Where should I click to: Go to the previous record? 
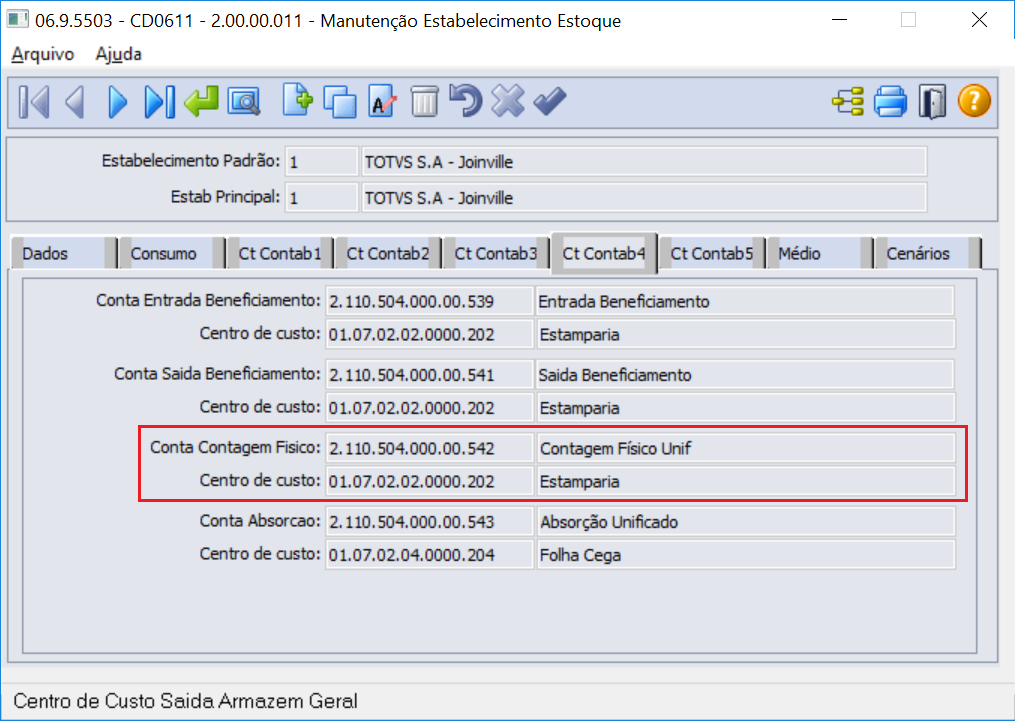coord(75,102)
